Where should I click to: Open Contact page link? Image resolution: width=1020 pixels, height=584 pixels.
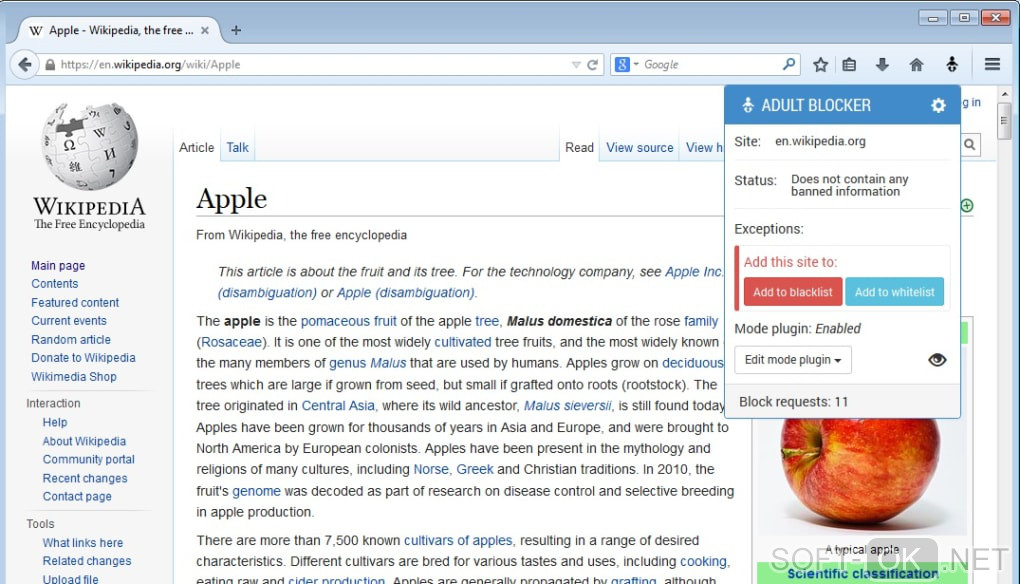coord(77,496)
